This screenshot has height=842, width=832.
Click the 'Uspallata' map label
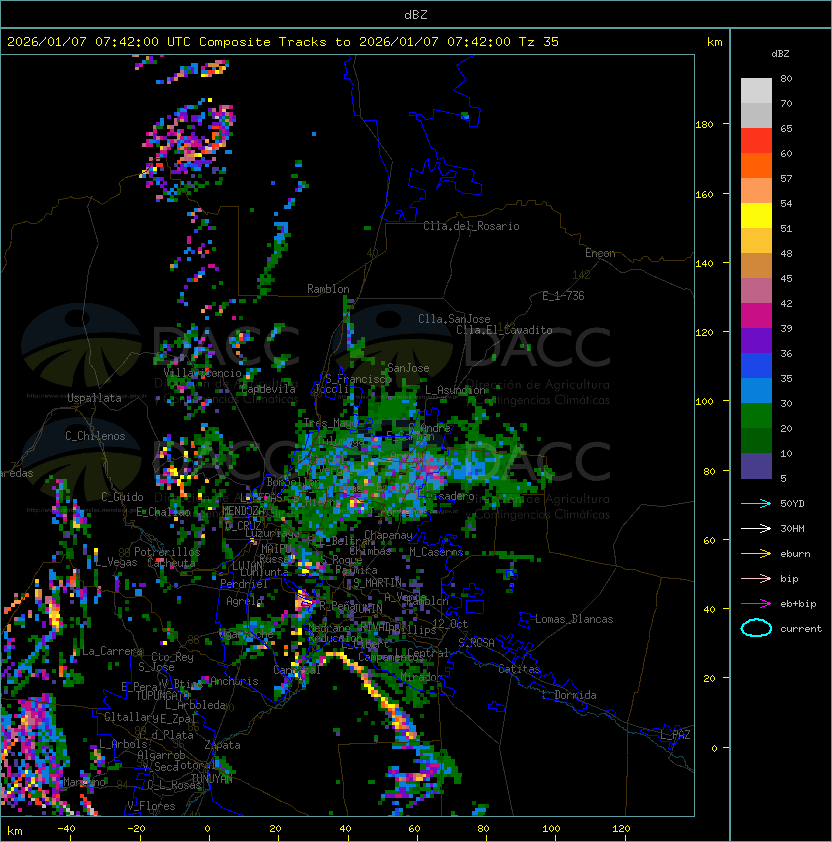[94, 398]
